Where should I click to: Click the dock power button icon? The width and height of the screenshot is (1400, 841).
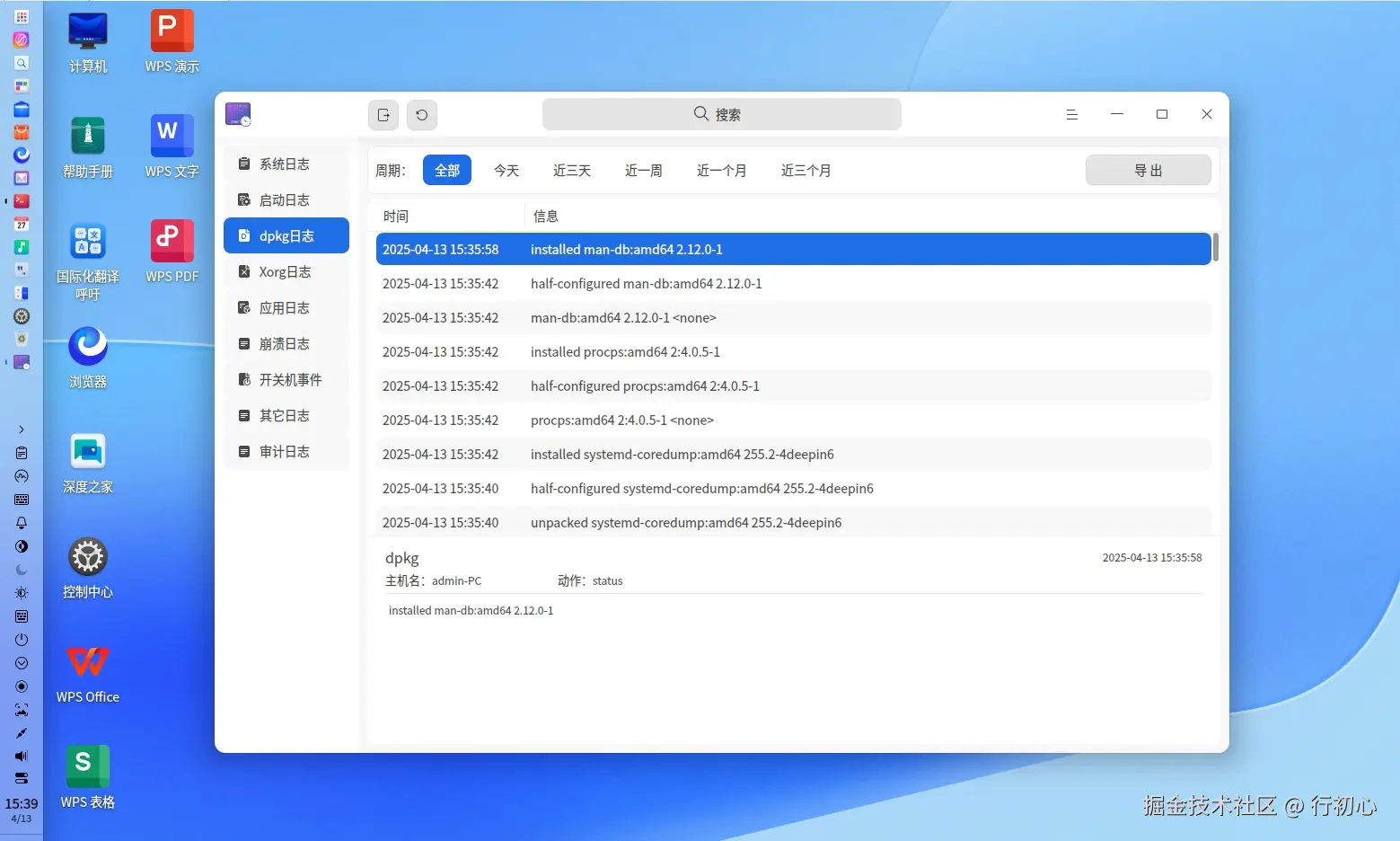[22, 640]
